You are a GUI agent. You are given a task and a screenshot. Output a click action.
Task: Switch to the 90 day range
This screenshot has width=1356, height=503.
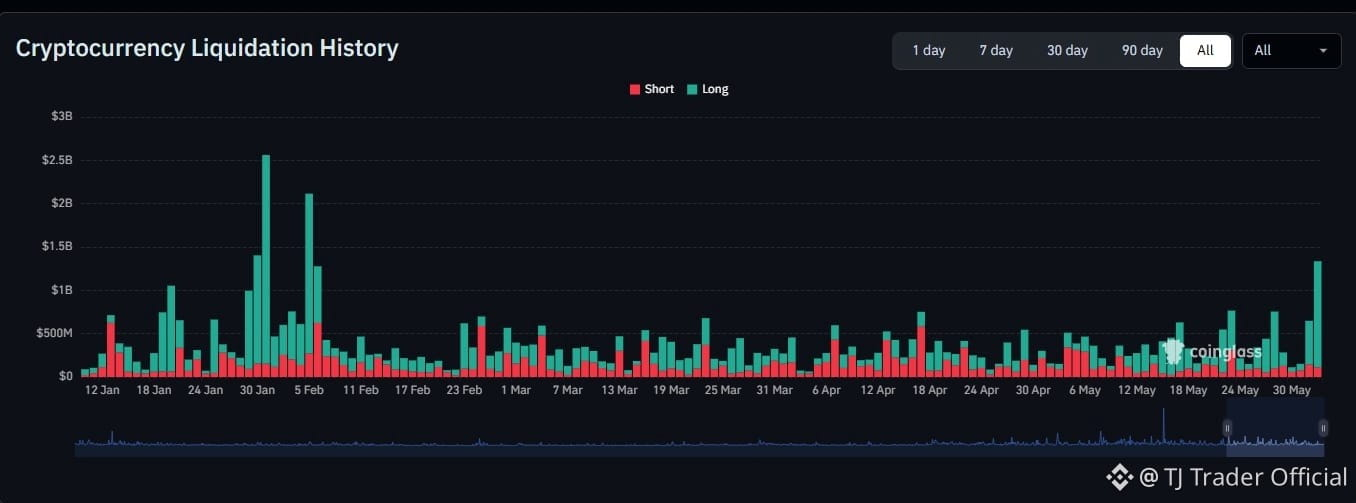click(1142, 50)
